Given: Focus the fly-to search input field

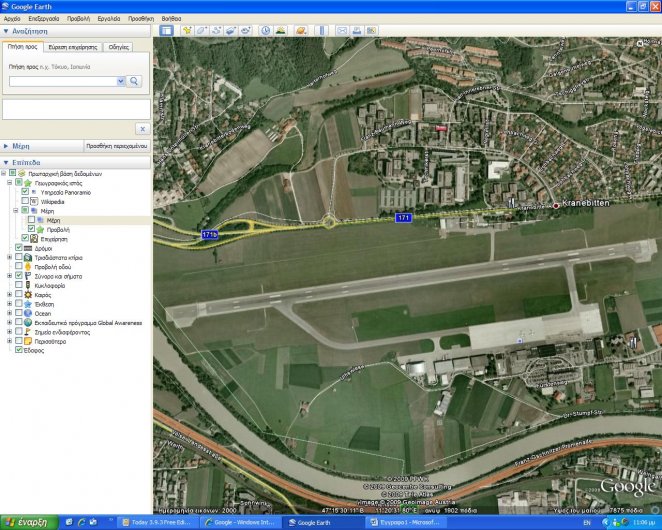Looking at the screenshot, I should (x=63, y=82).
